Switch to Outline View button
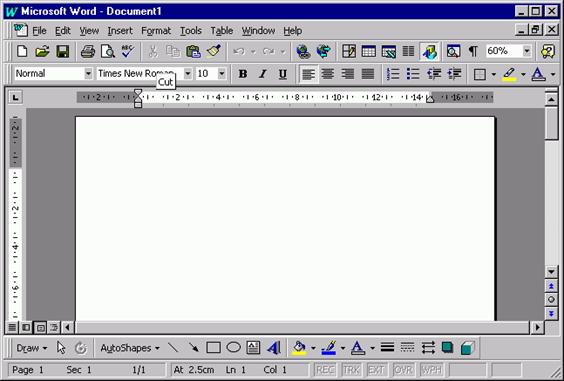The height and width of the screenshot is (381, 564). tap(54, 327)
